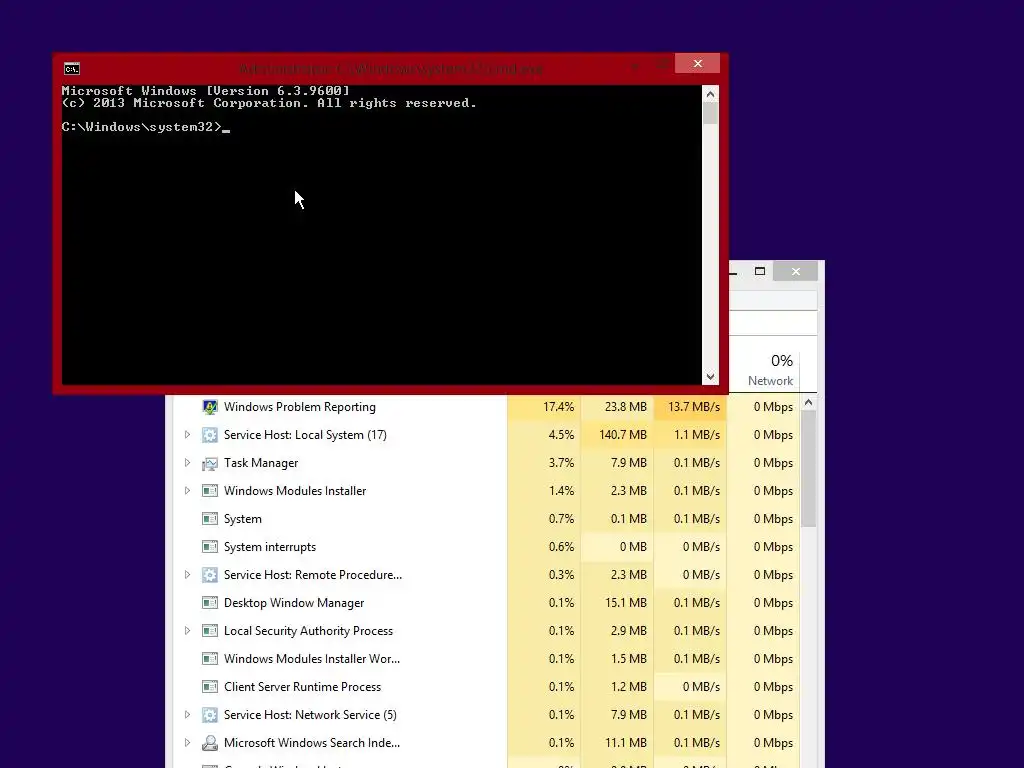Select the Task Manager process name
1024x768 pixels.
pos(261,463)
